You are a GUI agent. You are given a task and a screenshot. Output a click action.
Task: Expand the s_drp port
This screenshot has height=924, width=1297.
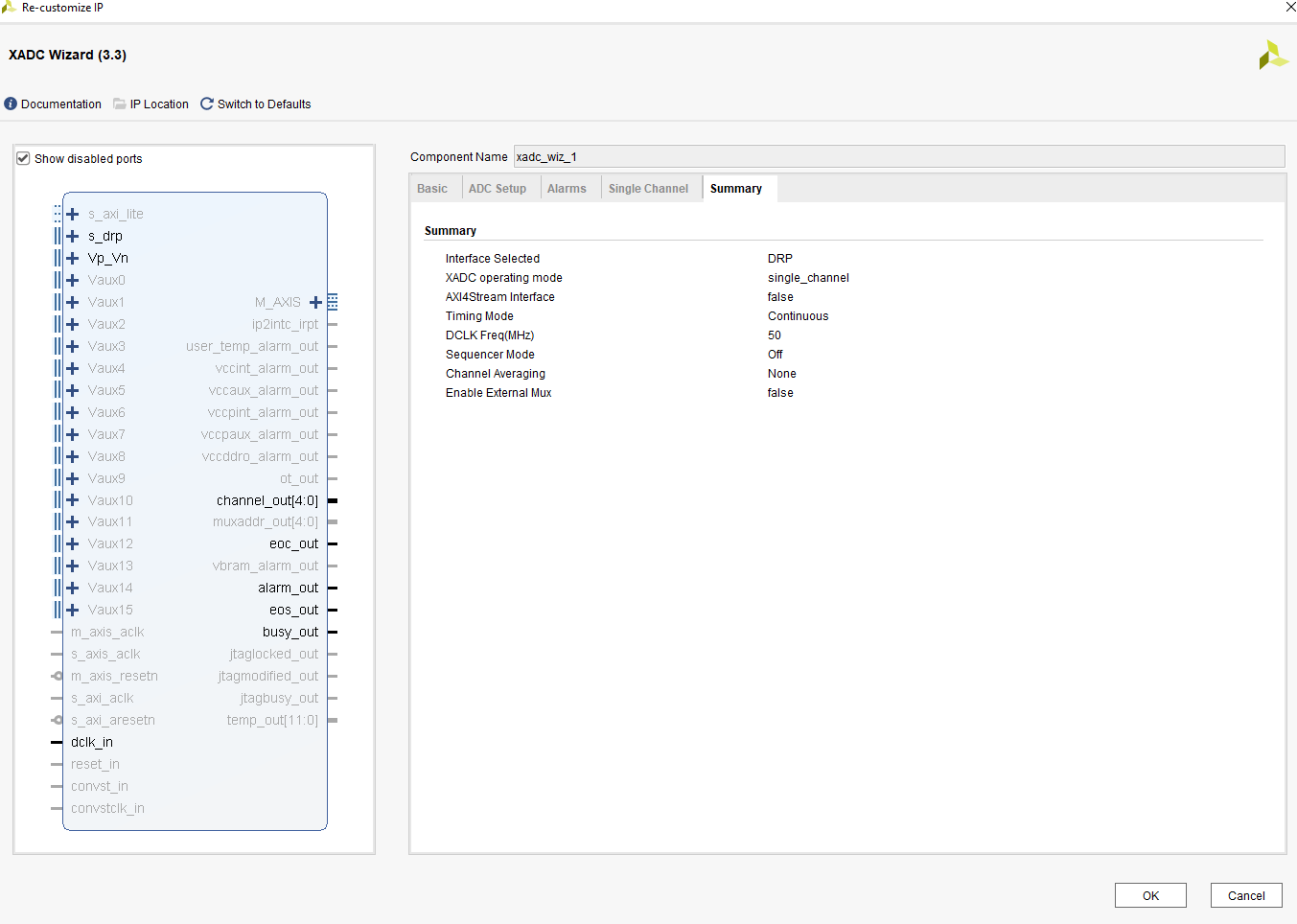click(x=73, y=236)
